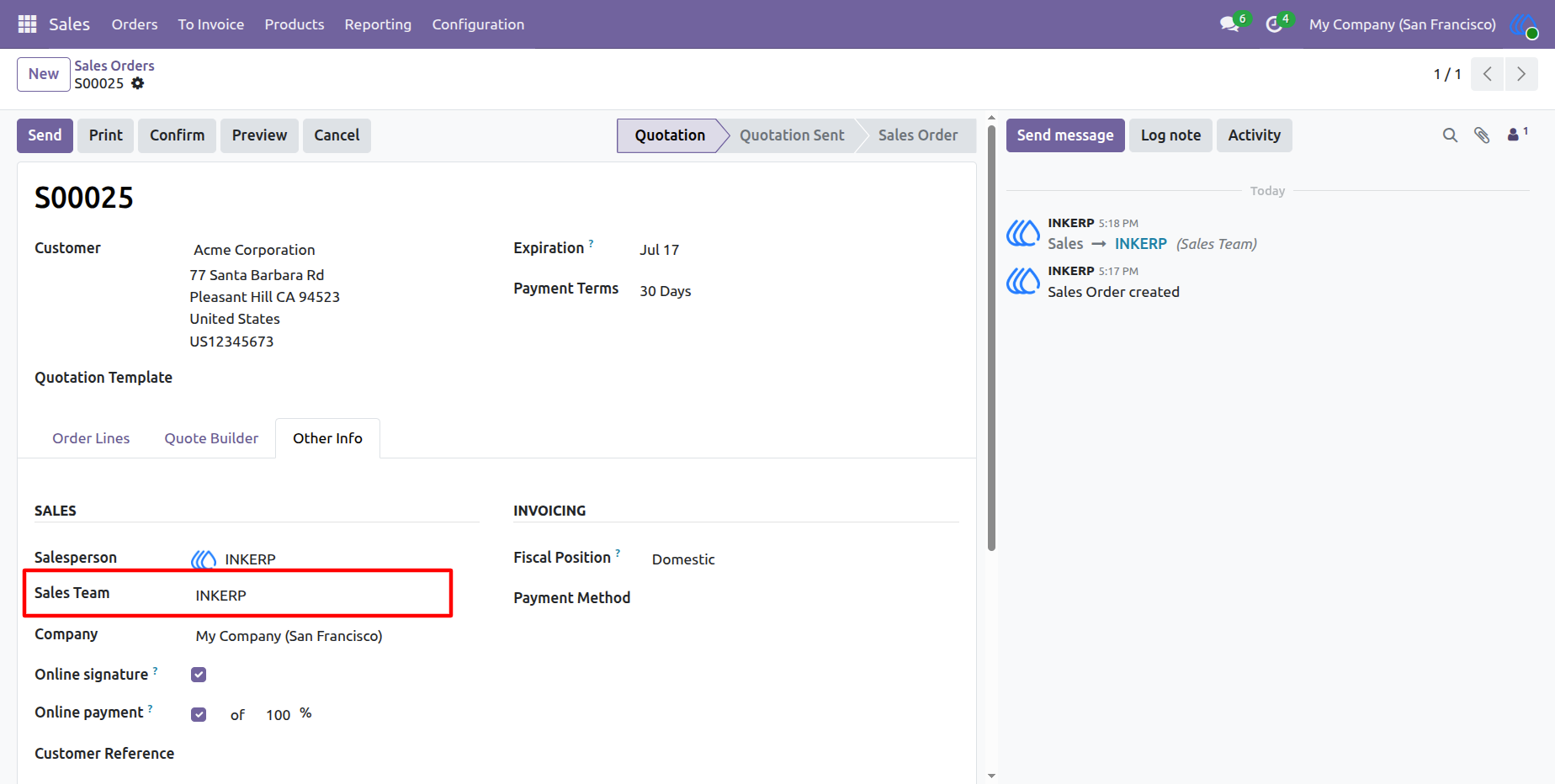Open the attachments paperclip icon
1555x784 pixels.
(x=1482, y=135)
